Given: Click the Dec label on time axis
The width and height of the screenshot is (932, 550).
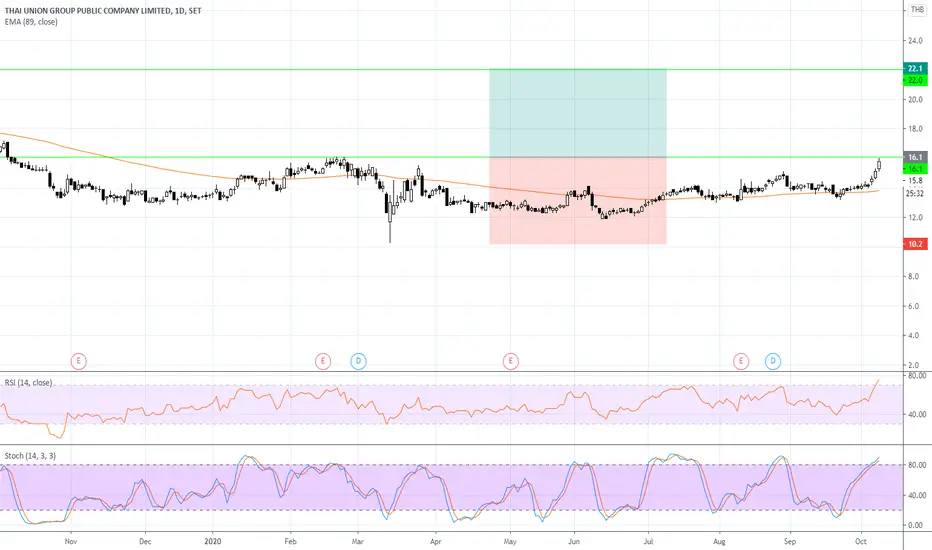Looking at the screenshot, I should click(145, 542).
